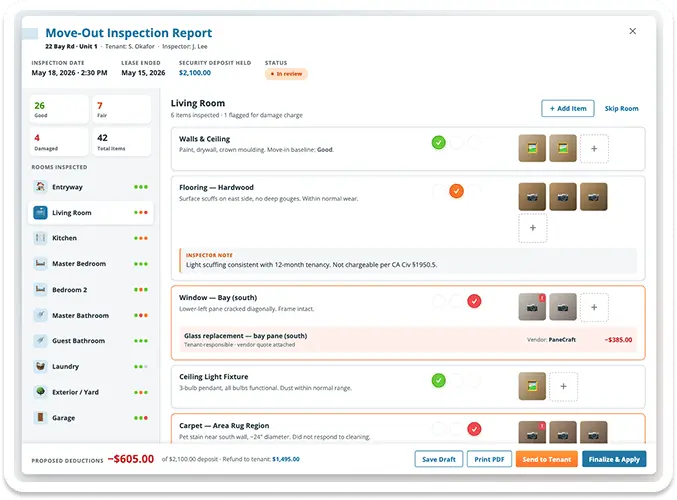Viewport: 677px width, 500px height.
Task: Click the −$605.00 proposed deductions total
Action: click(131, 459)
